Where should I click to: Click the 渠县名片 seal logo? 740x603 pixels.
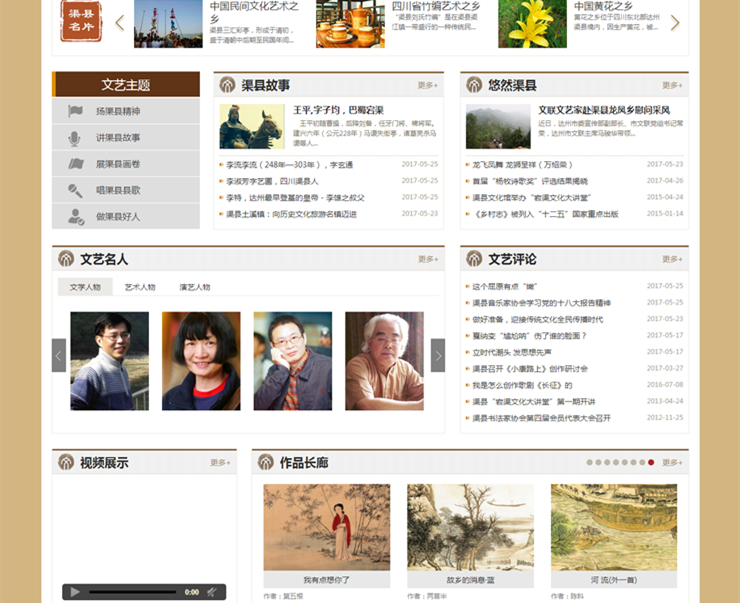(x=80, y=22)
